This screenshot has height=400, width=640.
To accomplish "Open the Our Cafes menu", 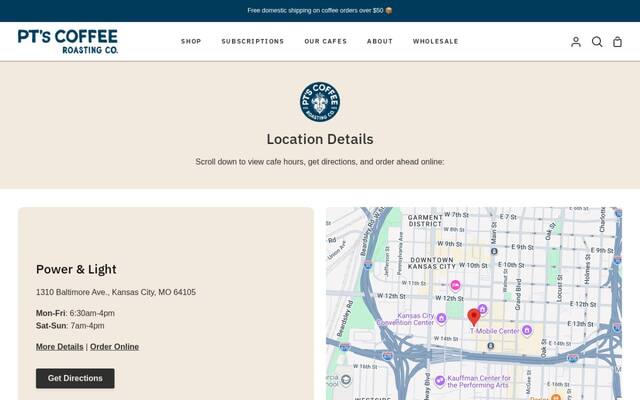I will (325, 42).
